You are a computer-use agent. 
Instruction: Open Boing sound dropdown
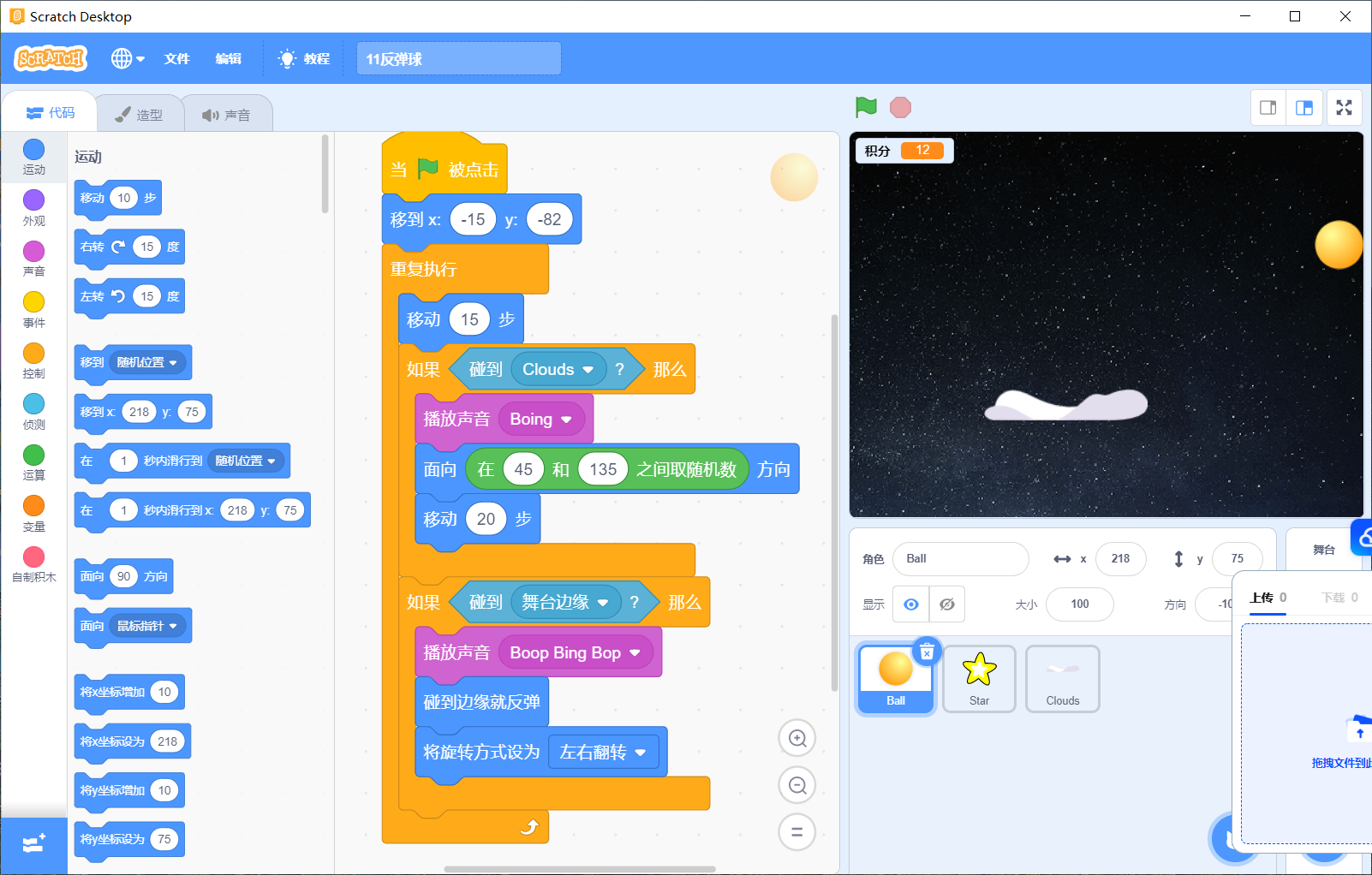tap(541, 419)
